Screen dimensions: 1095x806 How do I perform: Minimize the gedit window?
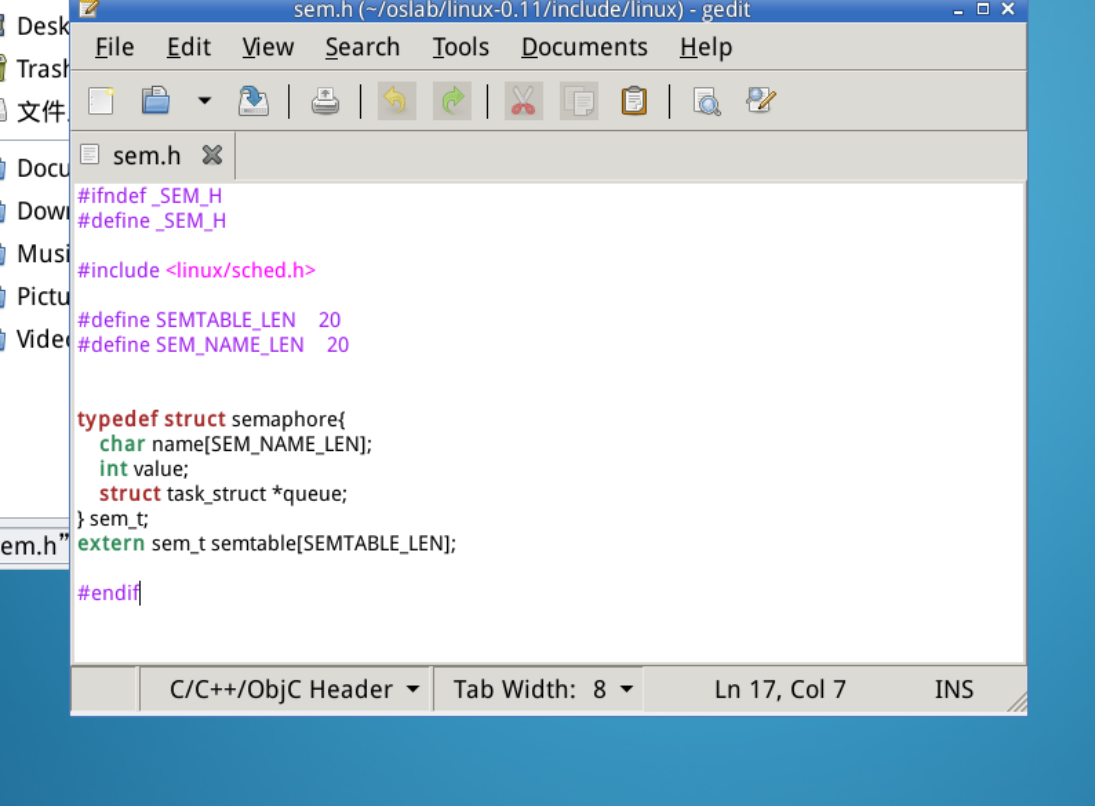(958, 10)
